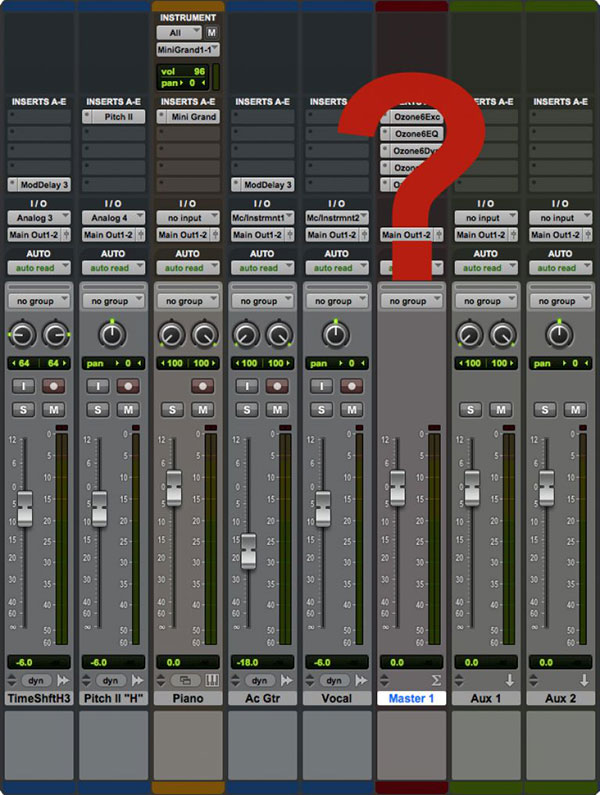Enable input monitoring on TimeShftH3 track

[x=23, y=385]
